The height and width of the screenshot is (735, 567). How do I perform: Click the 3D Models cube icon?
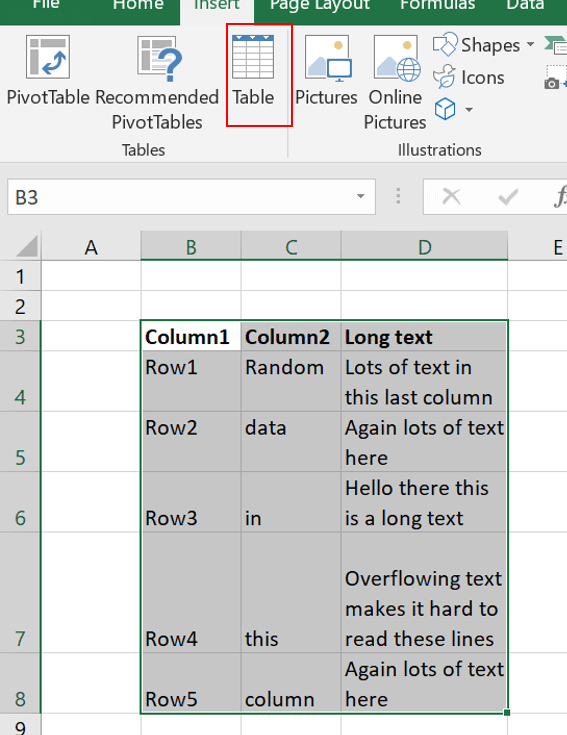tap(445, 109)
